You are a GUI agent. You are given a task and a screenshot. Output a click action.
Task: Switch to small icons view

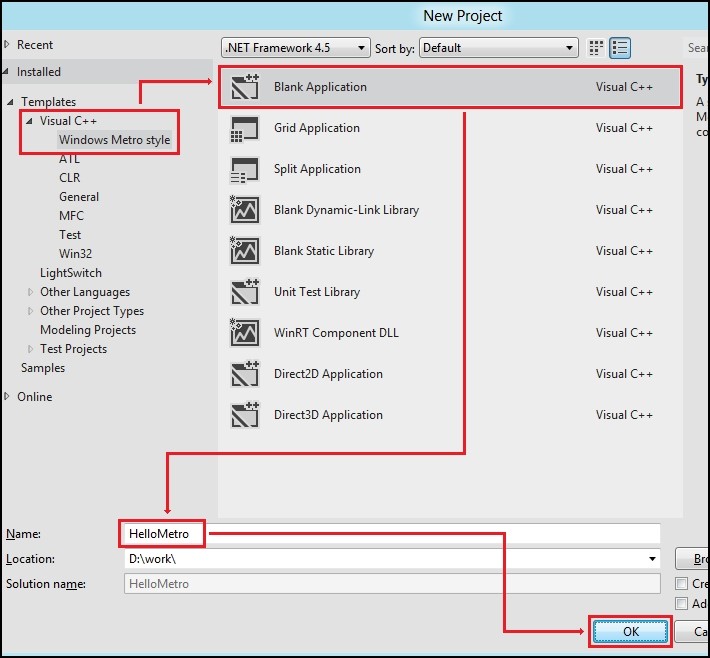pos(597,48)
